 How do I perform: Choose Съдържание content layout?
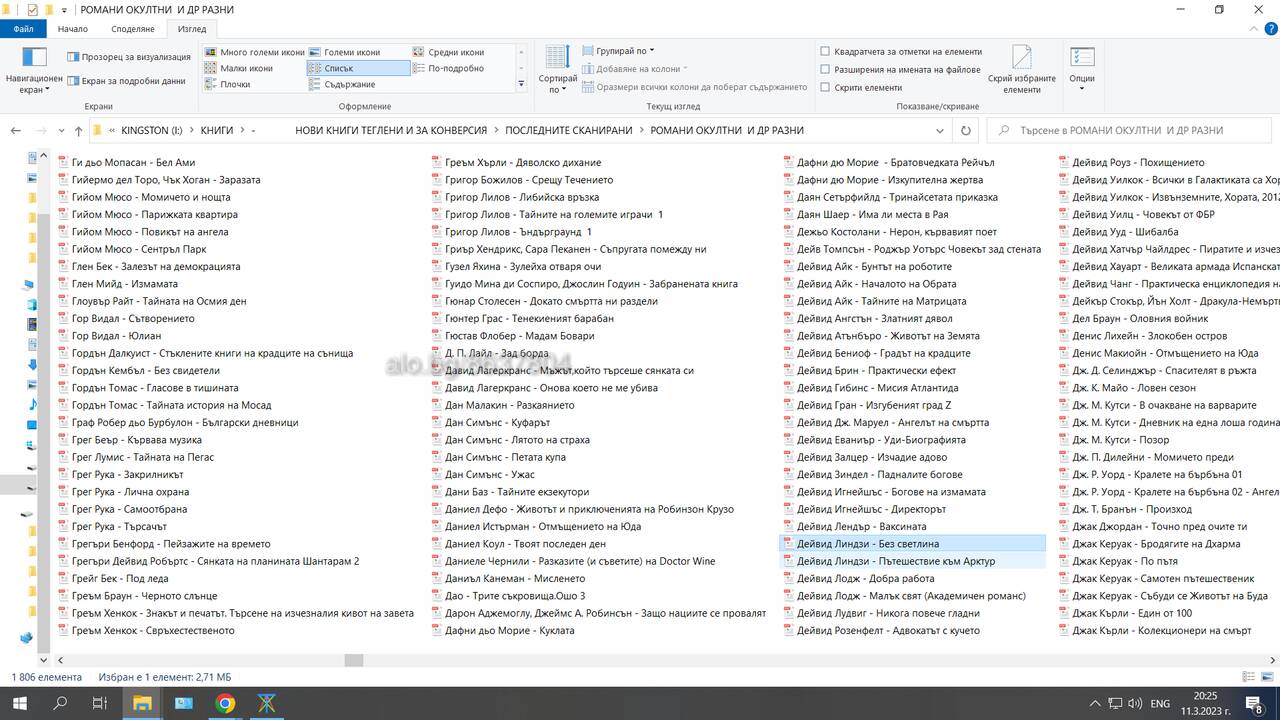point(341,84)
